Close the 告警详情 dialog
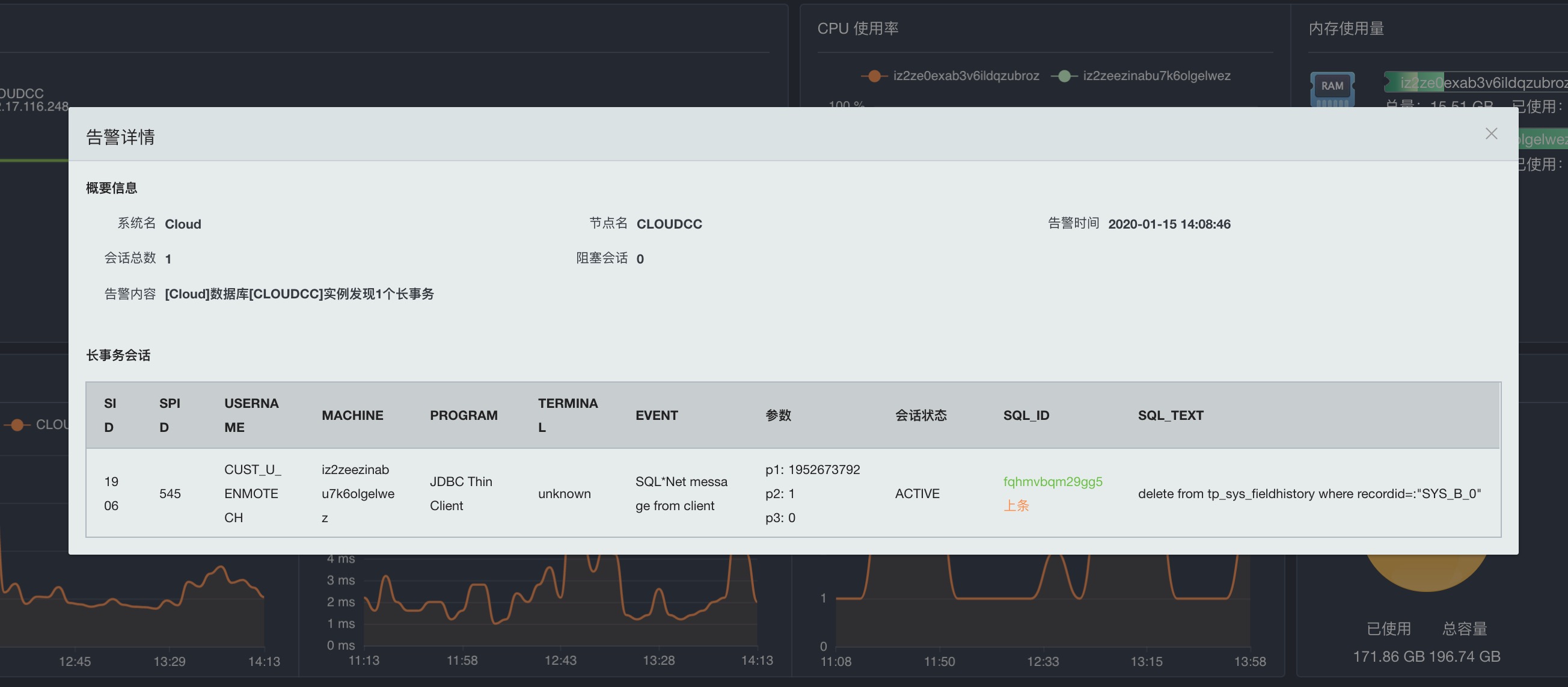1568x687 pixels. (x=1490, y=134)
